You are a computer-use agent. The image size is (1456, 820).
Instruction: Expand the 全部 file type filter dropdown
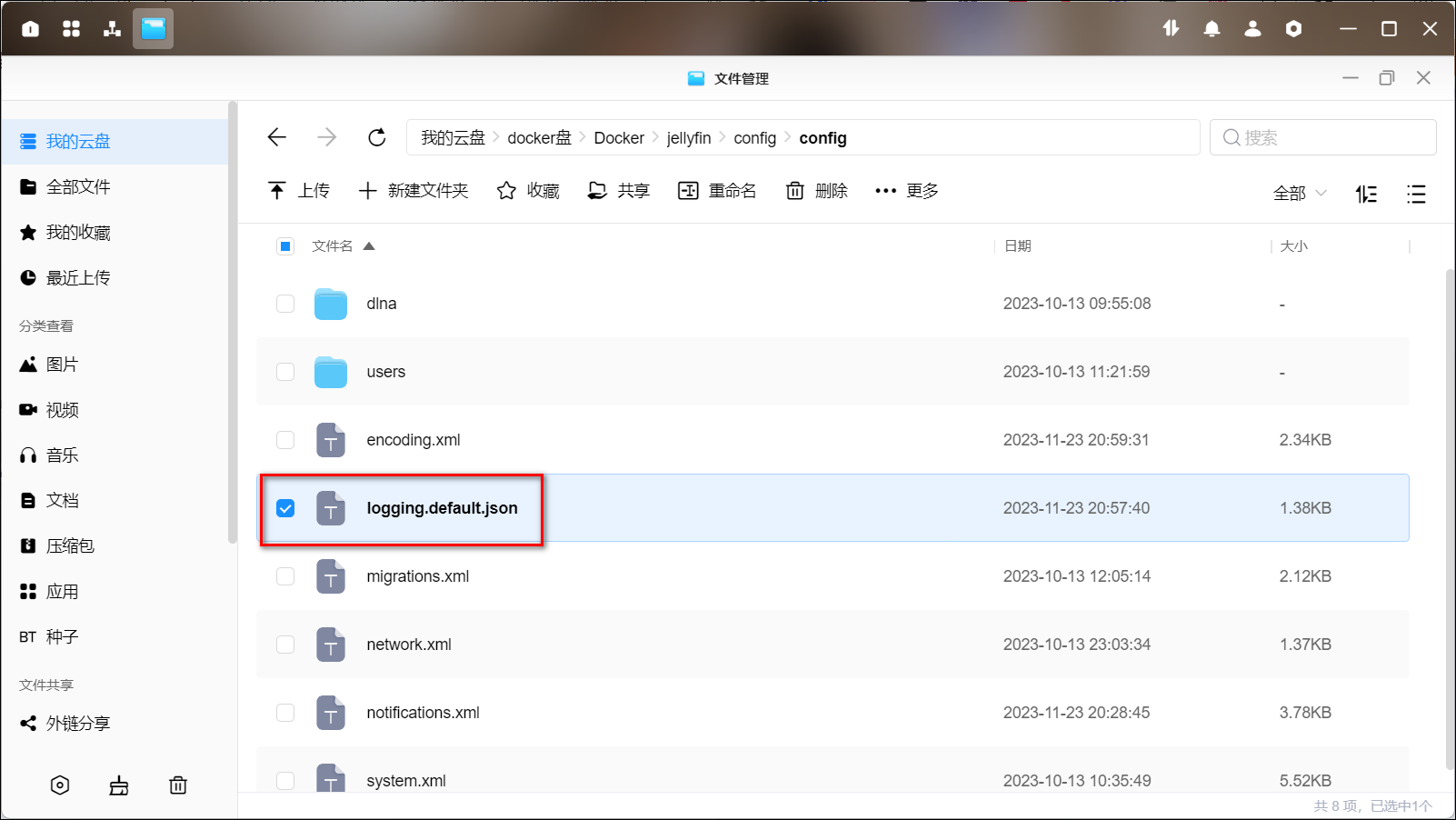coord(1300,193)
